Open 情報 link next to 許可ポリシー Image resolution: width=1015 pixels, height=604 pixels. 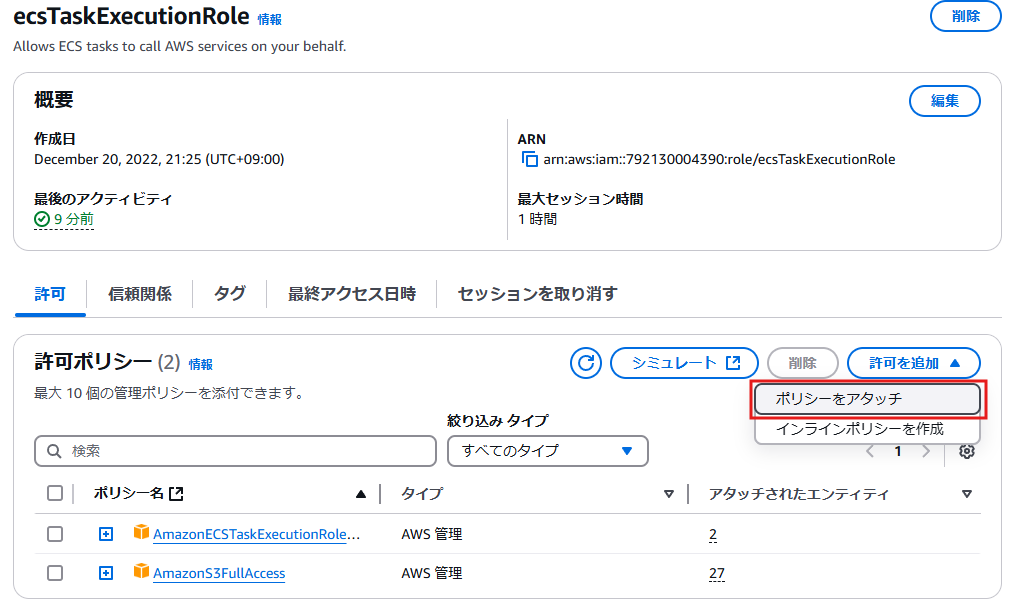[201, 364]
